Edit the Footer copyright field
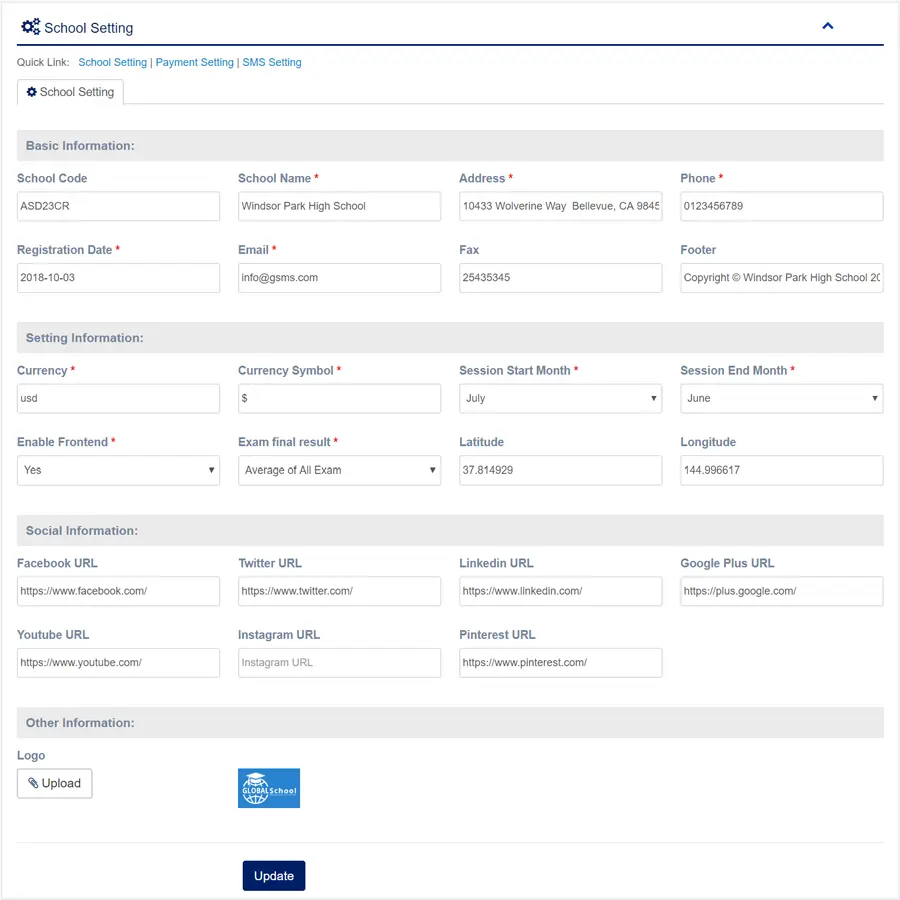The width and height of the screenshot is (900, 900). [781, 278]
